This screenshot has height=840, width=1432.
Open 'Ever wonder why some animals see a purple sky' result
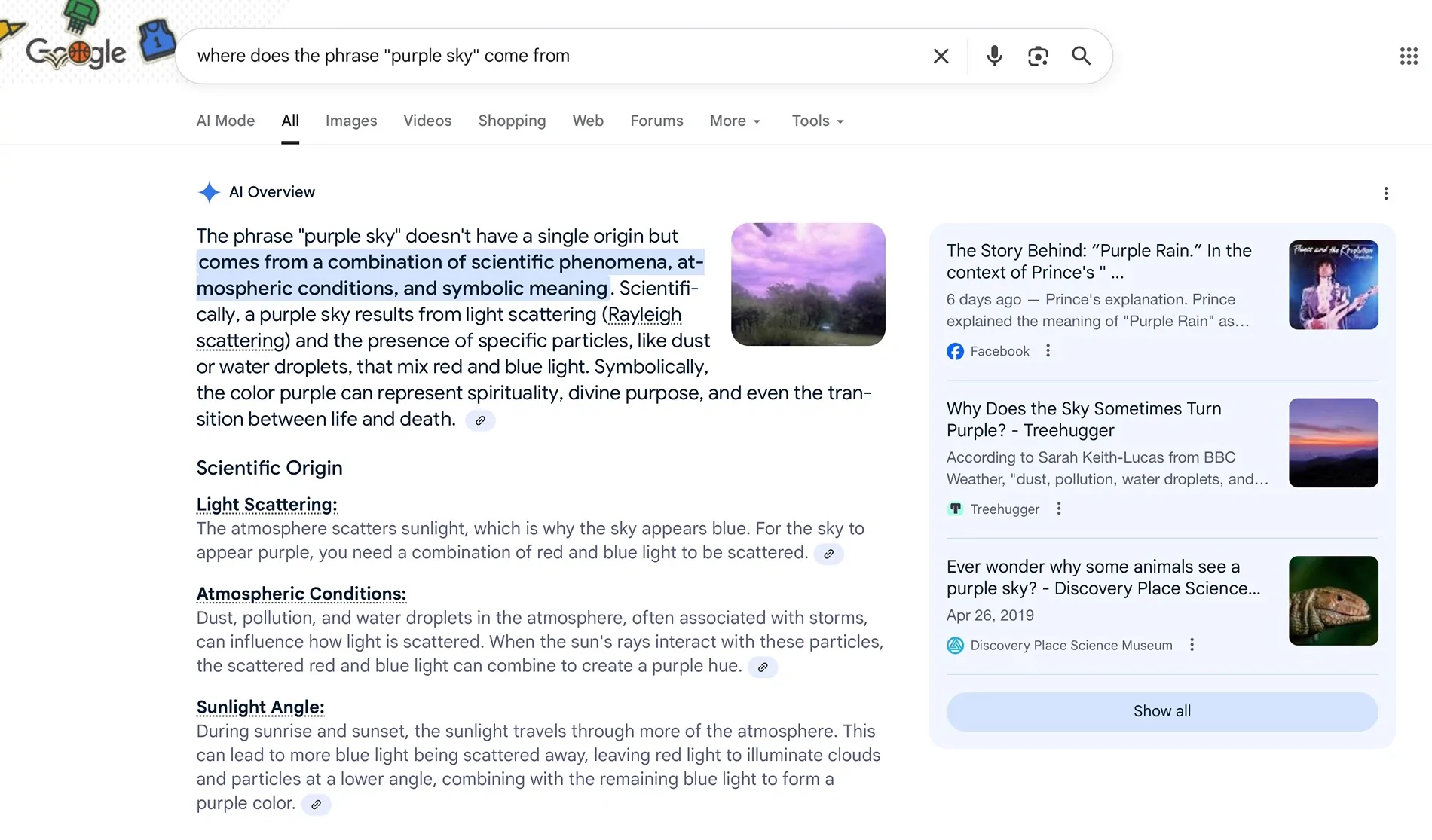click(1103, 578)
